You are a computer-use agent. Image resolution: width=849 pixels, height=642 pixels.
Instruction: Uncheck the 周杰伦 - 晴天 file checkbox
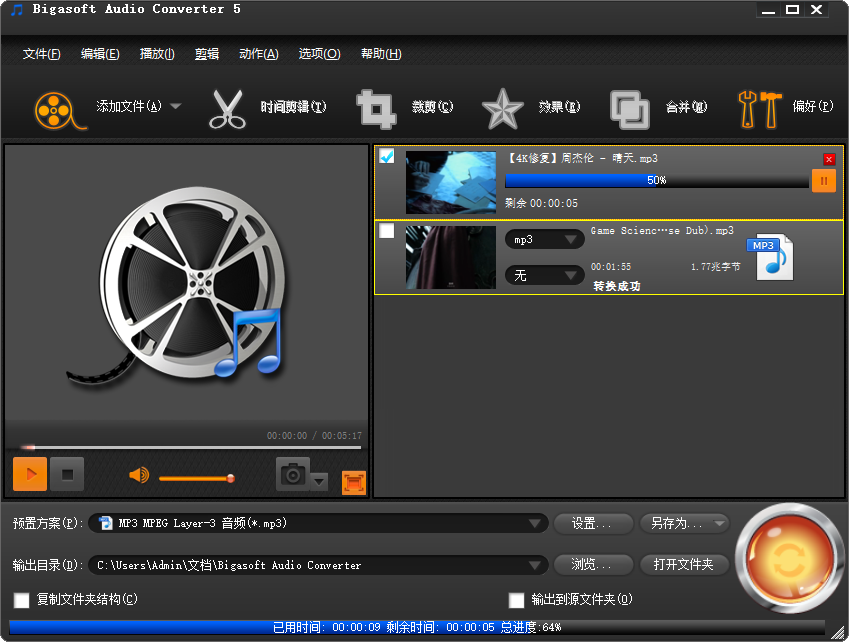[x=386, y=156]
